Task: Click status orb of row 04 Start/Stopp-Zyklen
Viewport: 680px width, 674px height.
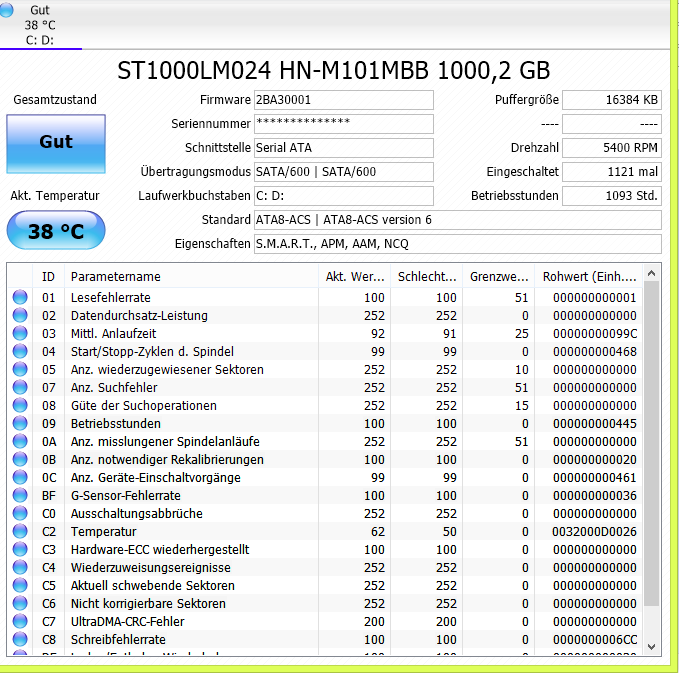Action: (x=20, y=351)
